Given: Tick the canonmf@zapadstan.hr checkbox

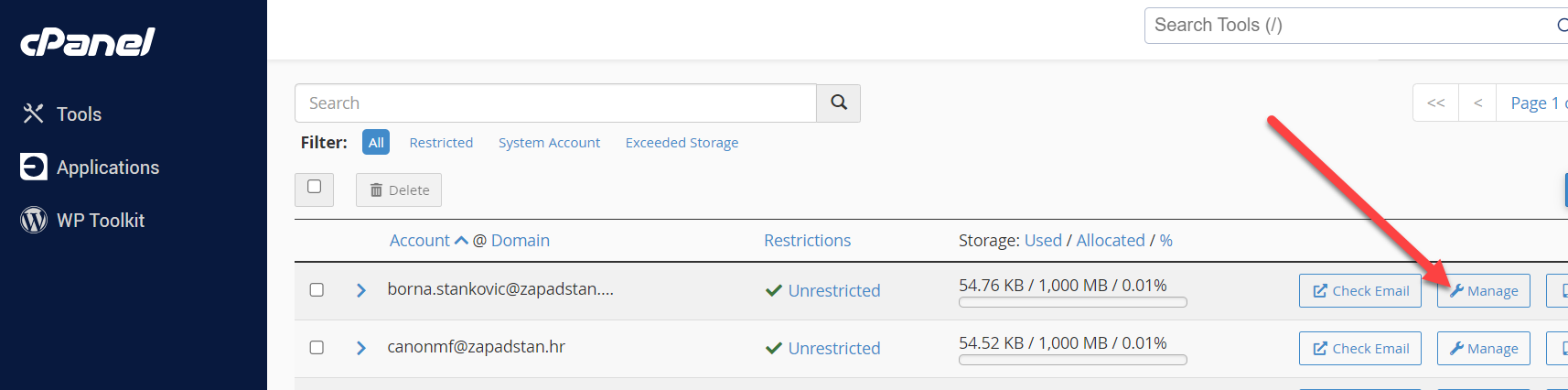Looking at the screenshot, I should (x=317, y=347).
